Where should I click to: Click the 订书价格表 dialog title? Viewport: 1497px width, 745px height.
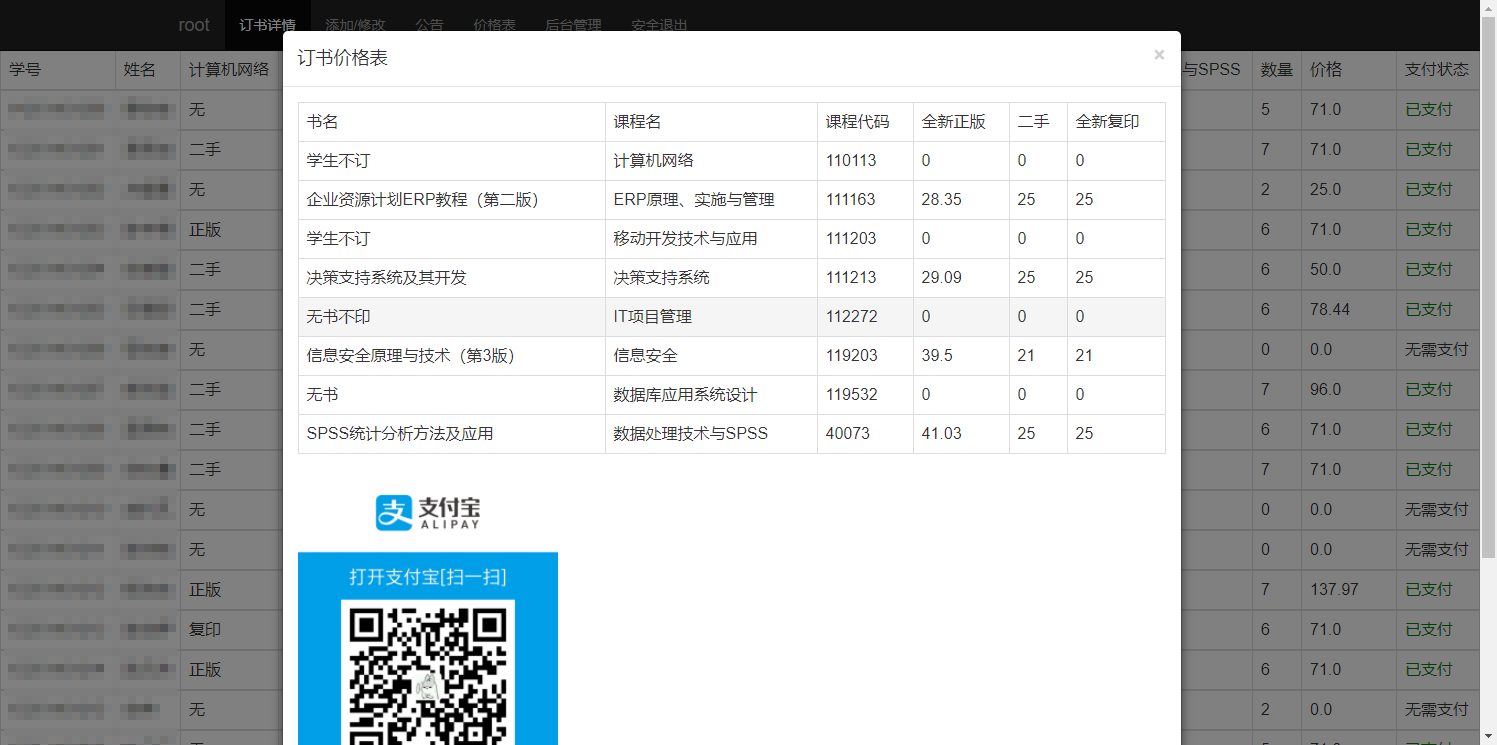343,58
